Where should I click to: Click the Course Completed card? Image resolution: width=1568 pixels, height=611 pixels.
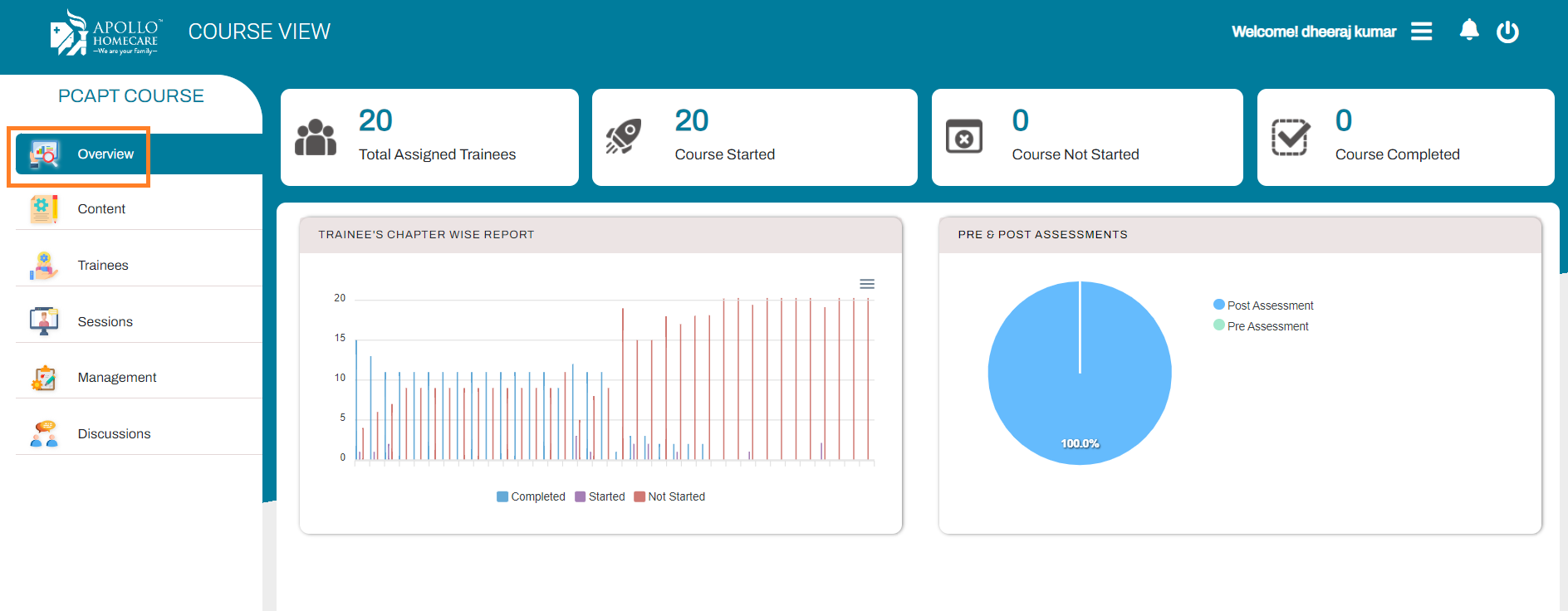(1406, 137)
